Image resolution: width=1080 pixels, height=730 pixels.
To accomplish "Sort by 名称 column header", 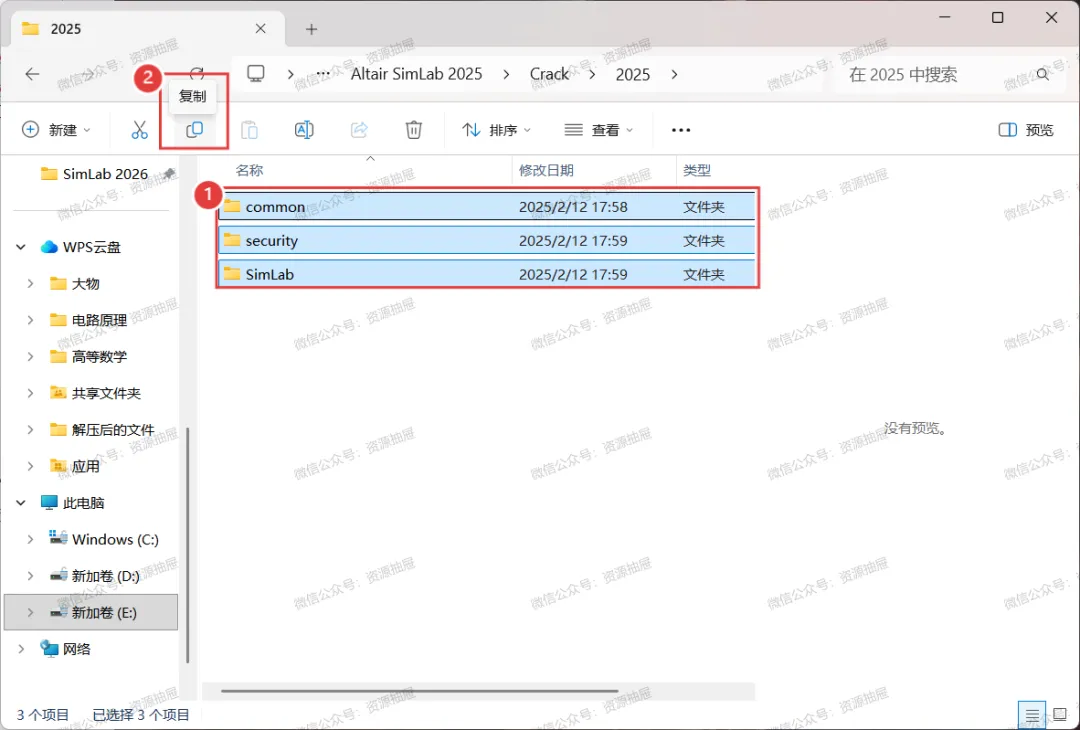I will point(249,170).
